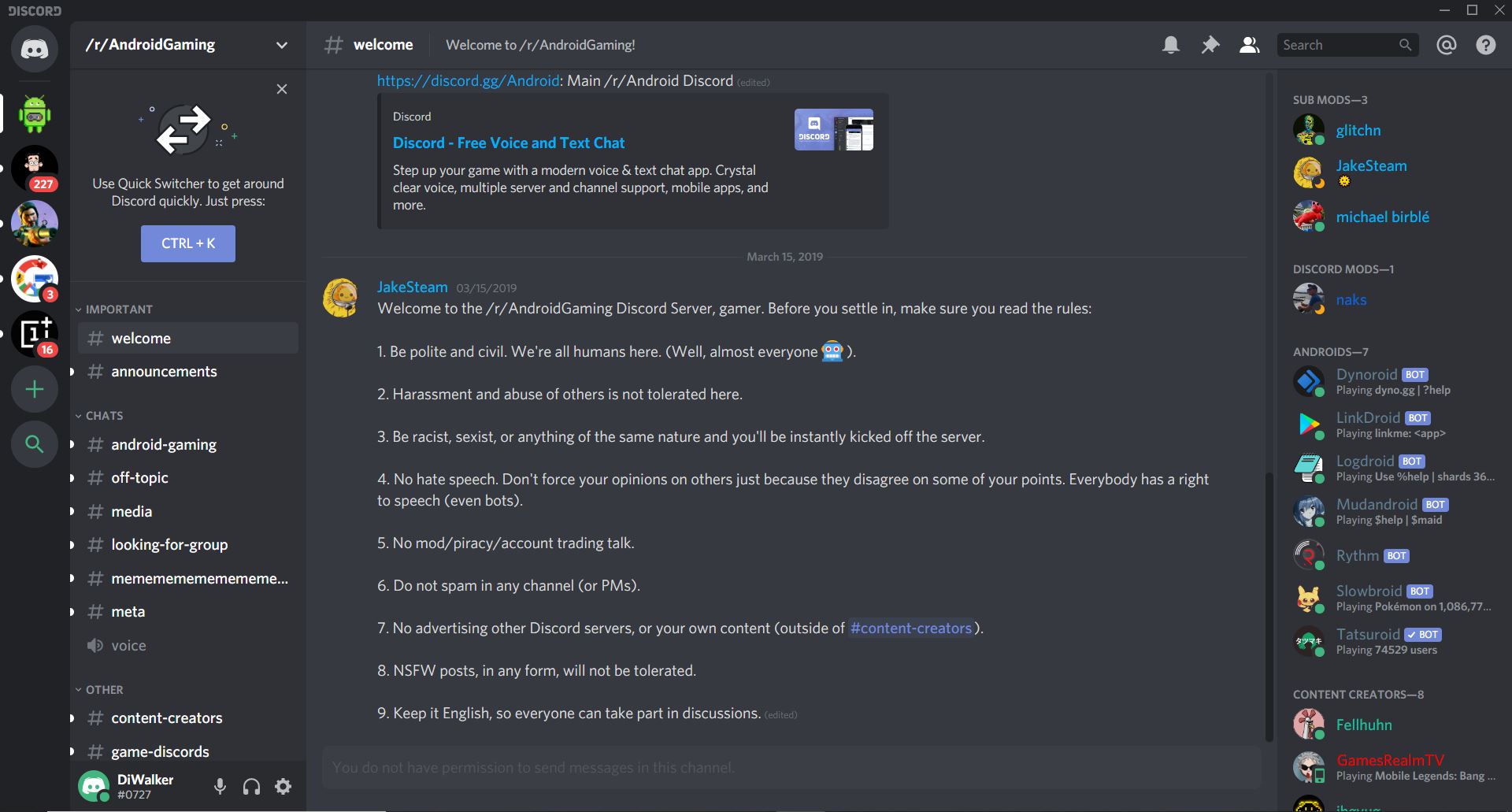1512x812 pixels.
Task: Open recent mentions inbox
Action: click(x=1447, y=45)
